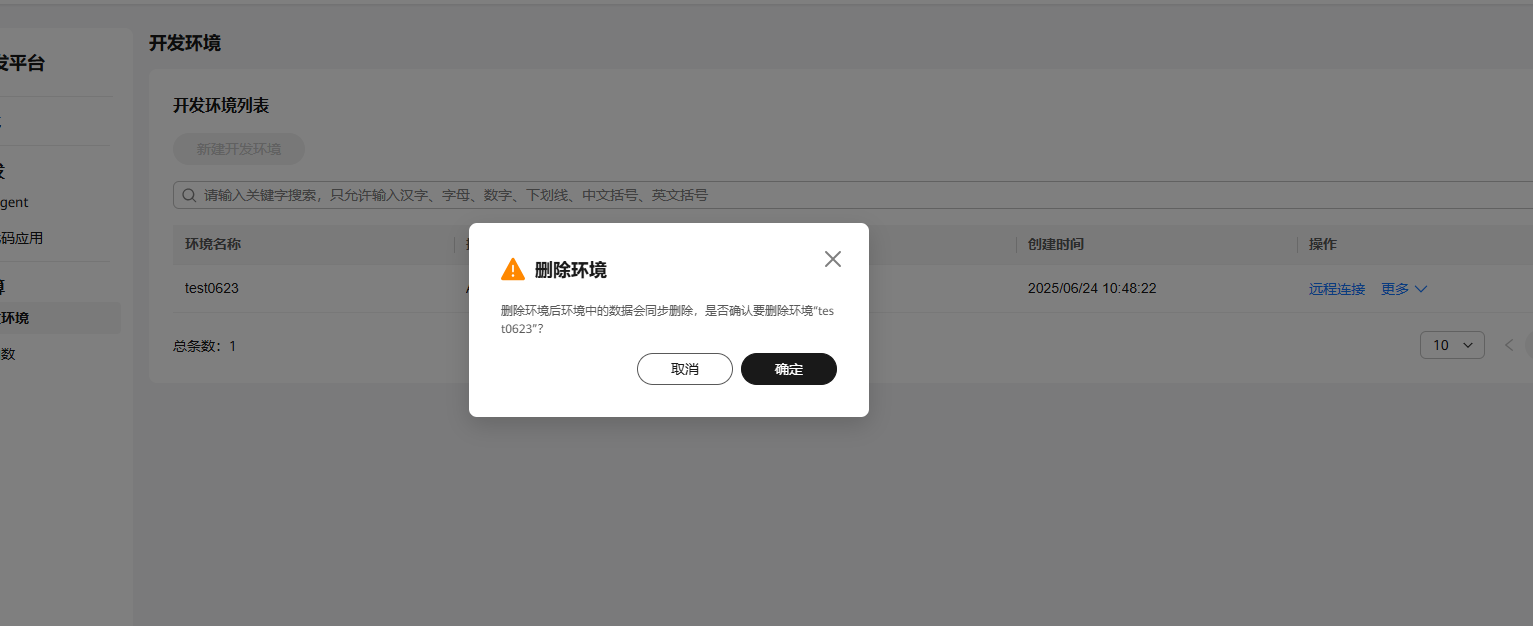Image resolution: width=1533 pixels, height=626 pixels.
Task: Focus the keyword search input field
Action: click(x=853, y=195)
